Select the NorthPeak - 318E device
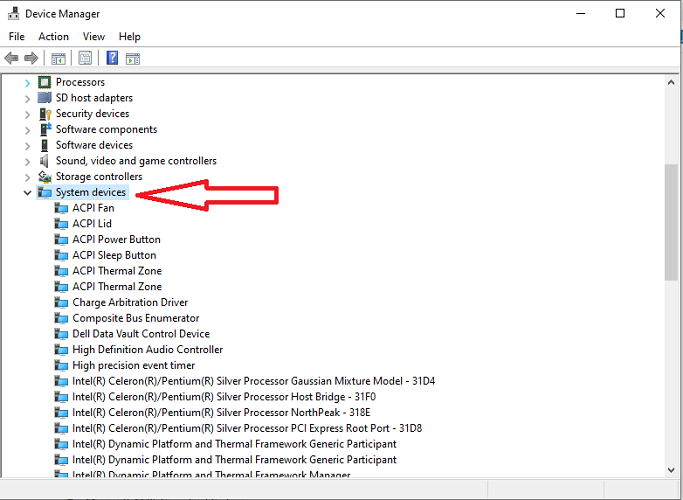This screenshot has height=500, width=683. click(221, 412)
